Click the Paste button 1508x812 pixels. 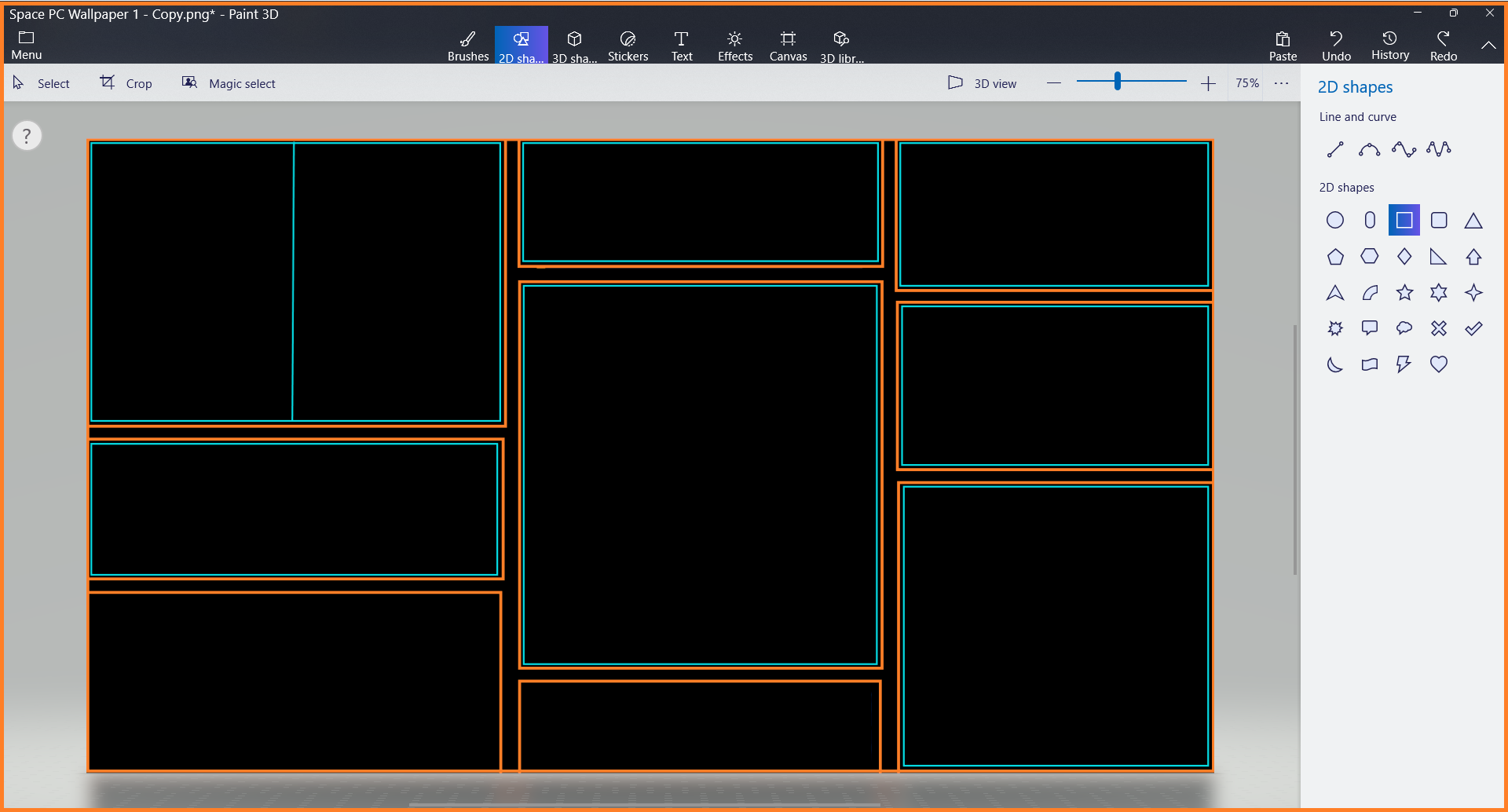(x=1283, y=46)
